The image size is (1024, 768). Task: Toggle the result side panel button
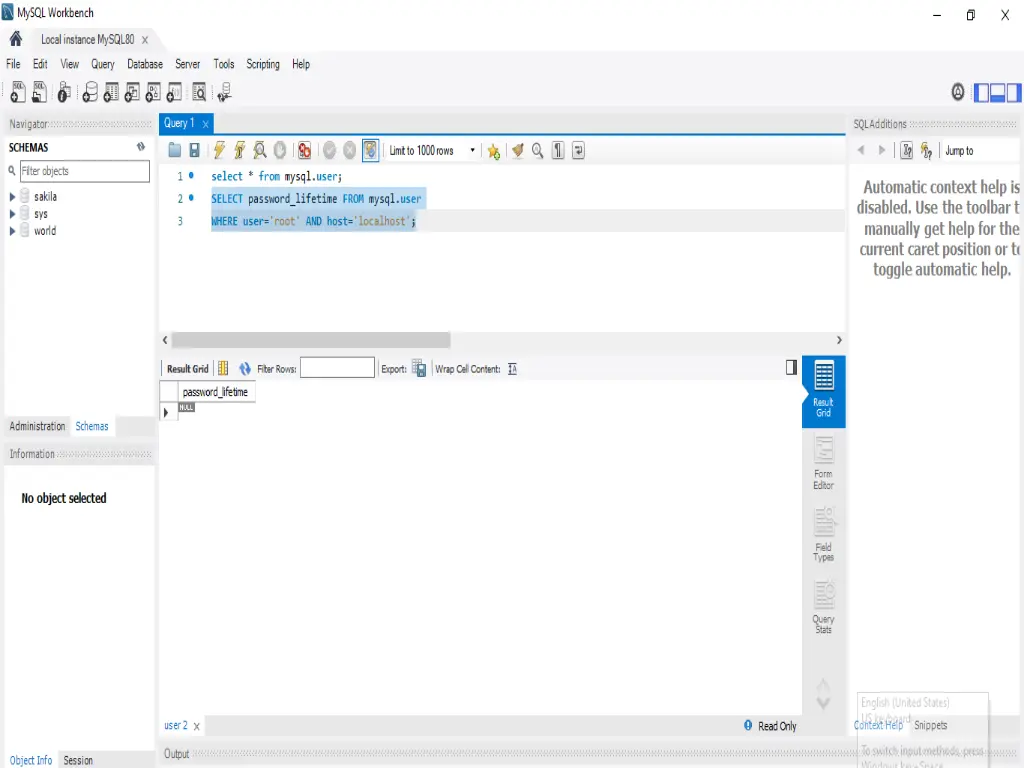(x=791, y=368)
